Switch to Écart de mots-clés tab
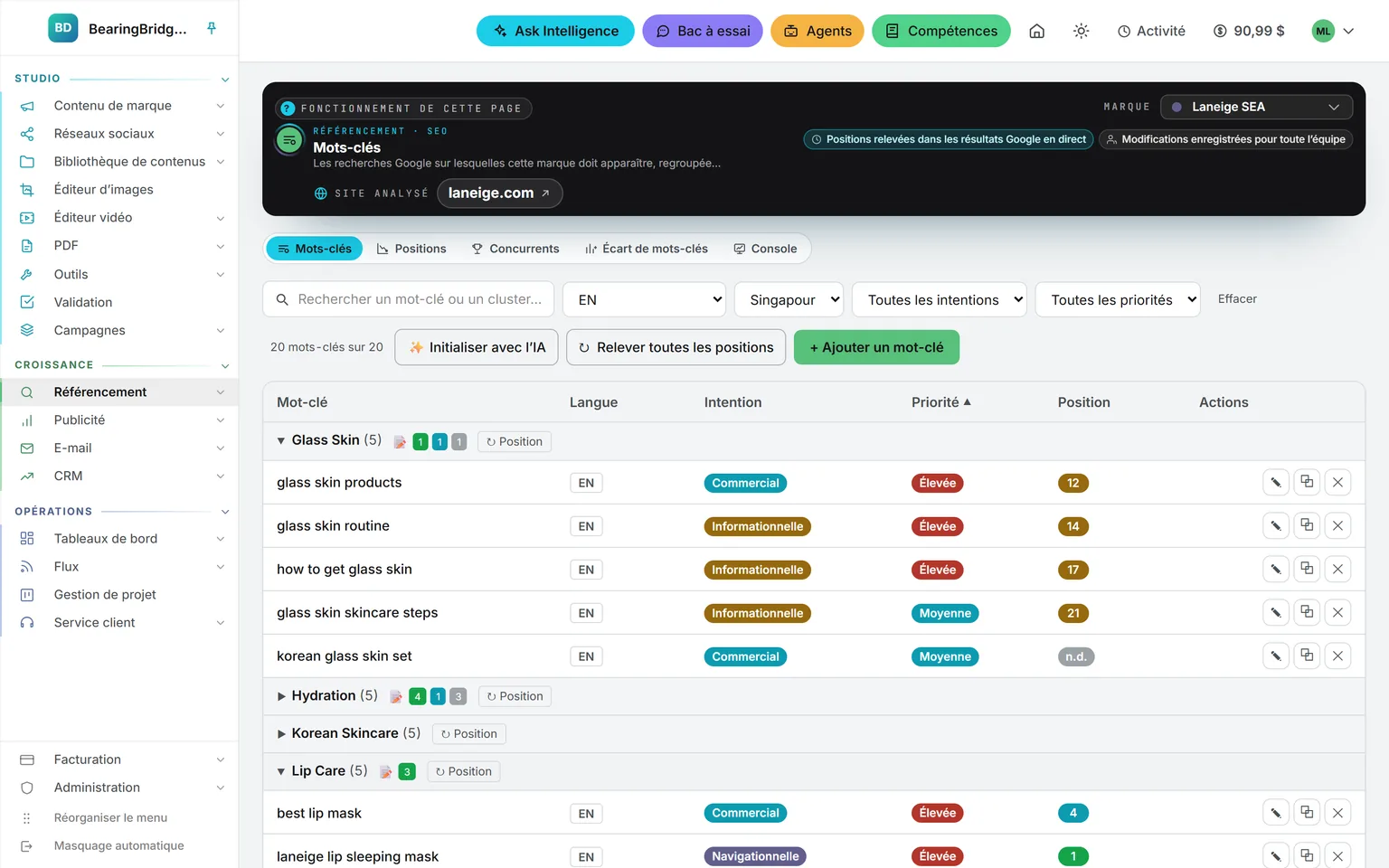This screenshot has height=868, width=1389. tap(646, 249)
